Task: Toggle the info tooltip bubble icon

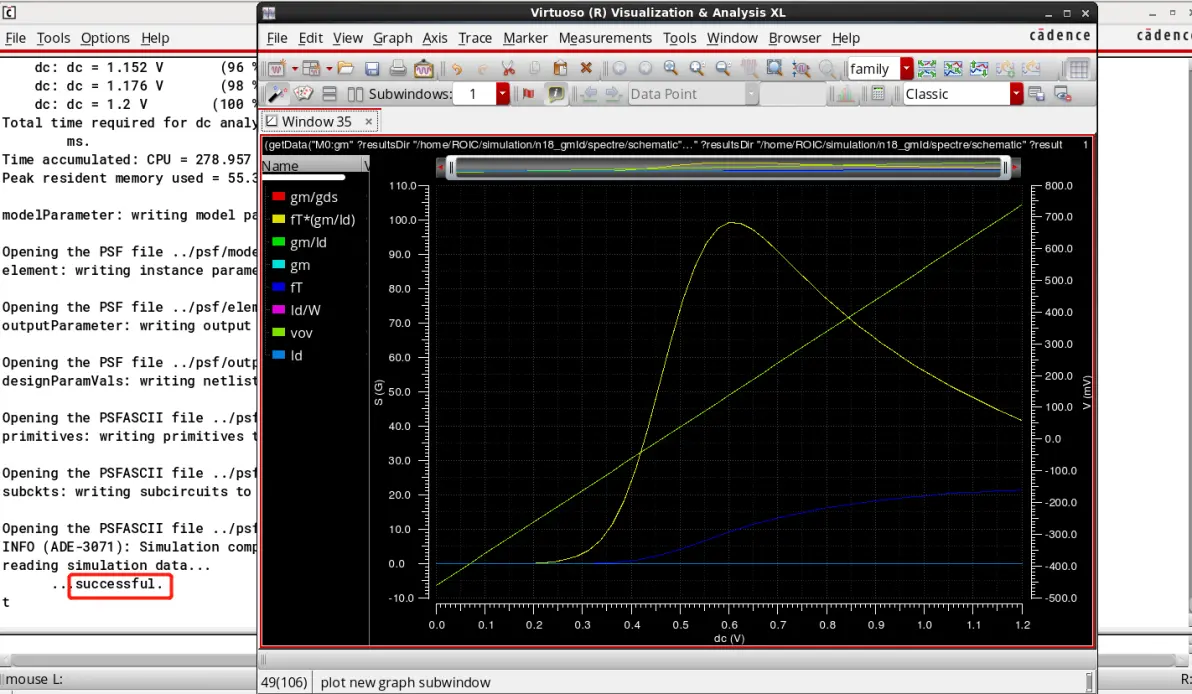Action: point(556,93)
